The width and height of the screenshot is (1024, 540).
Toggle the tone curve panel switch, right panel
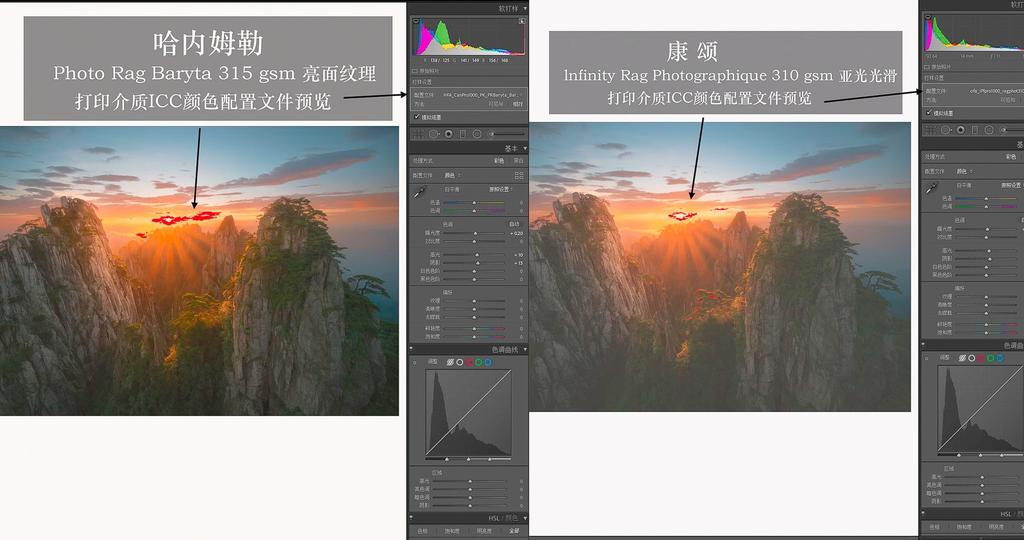pos(923,345)
